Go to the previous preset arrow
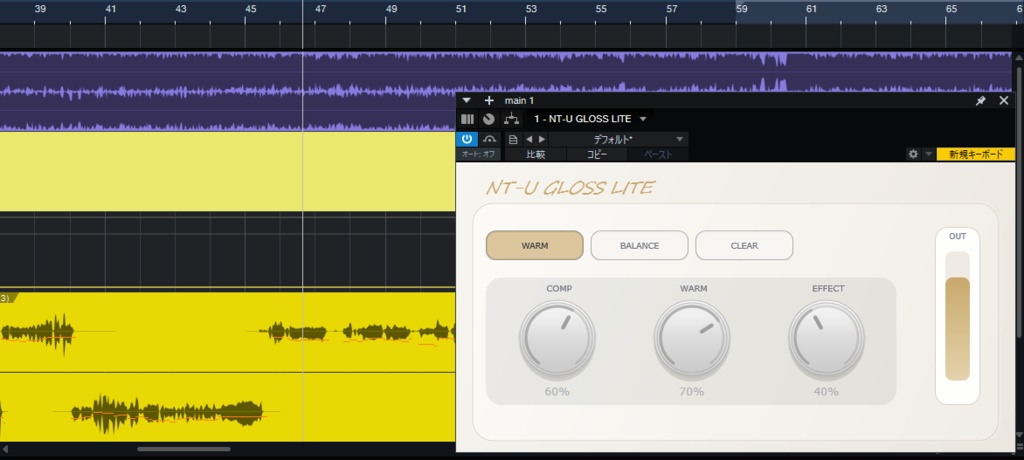 pos(529,139)
